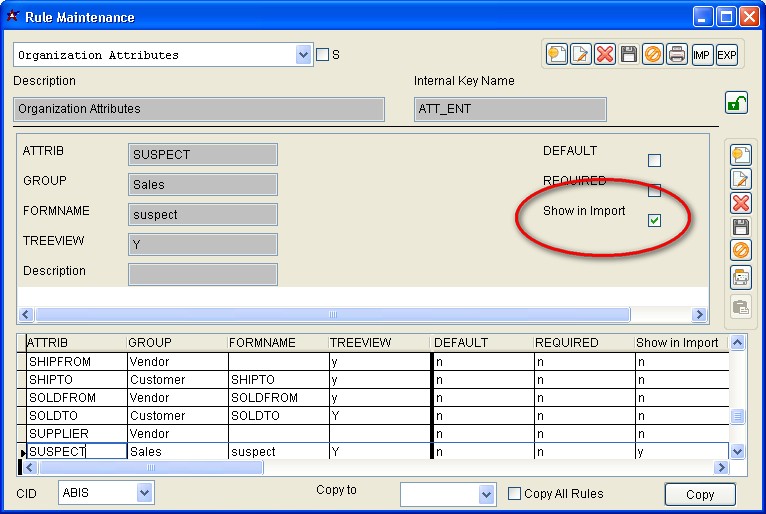Click the Edit pencil icon in right sidebar

coord(741,179)
